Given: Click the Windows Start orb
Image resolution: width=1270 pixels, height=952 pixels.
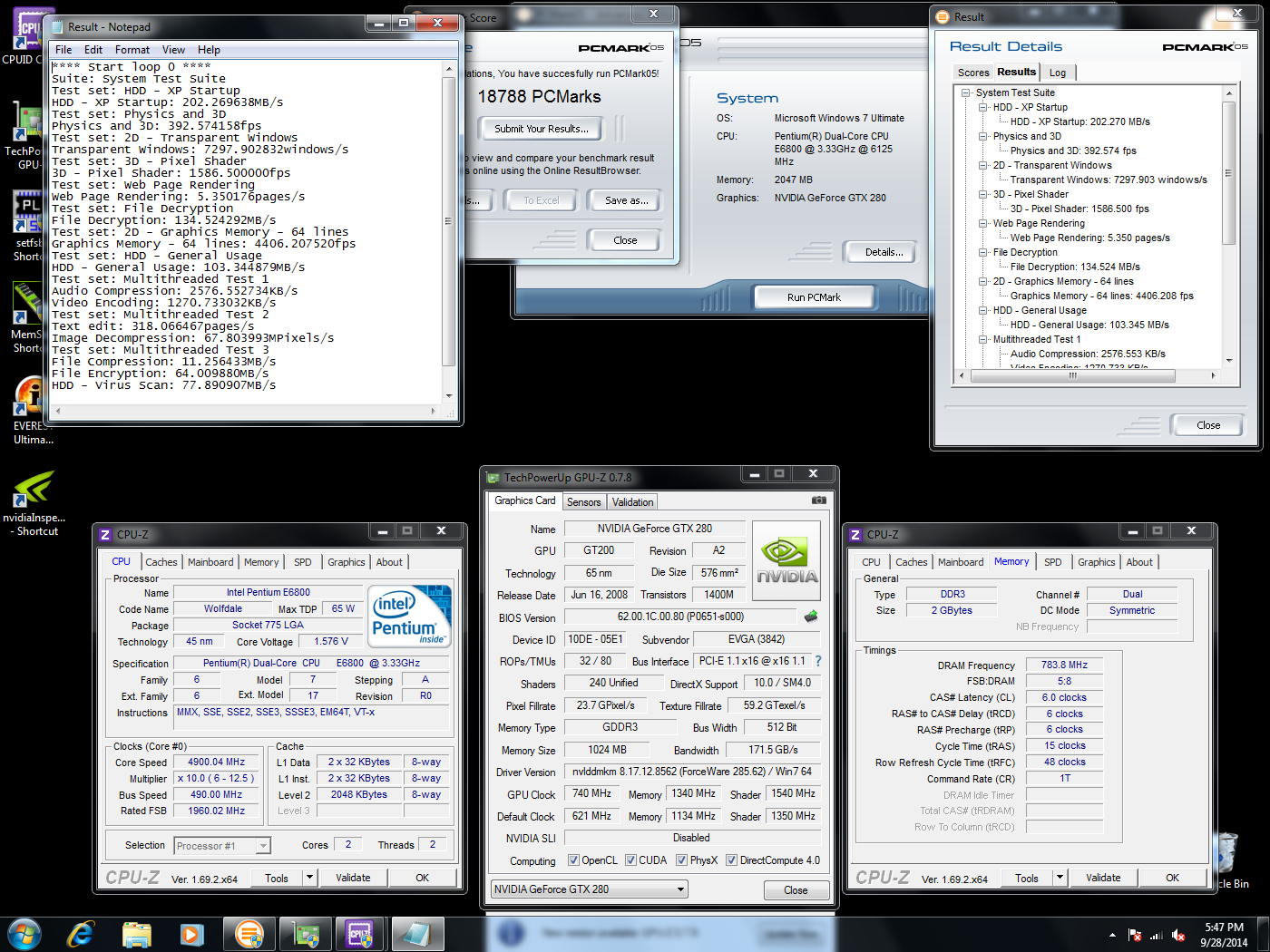Looking at the screenshot, I should [24, 934].
